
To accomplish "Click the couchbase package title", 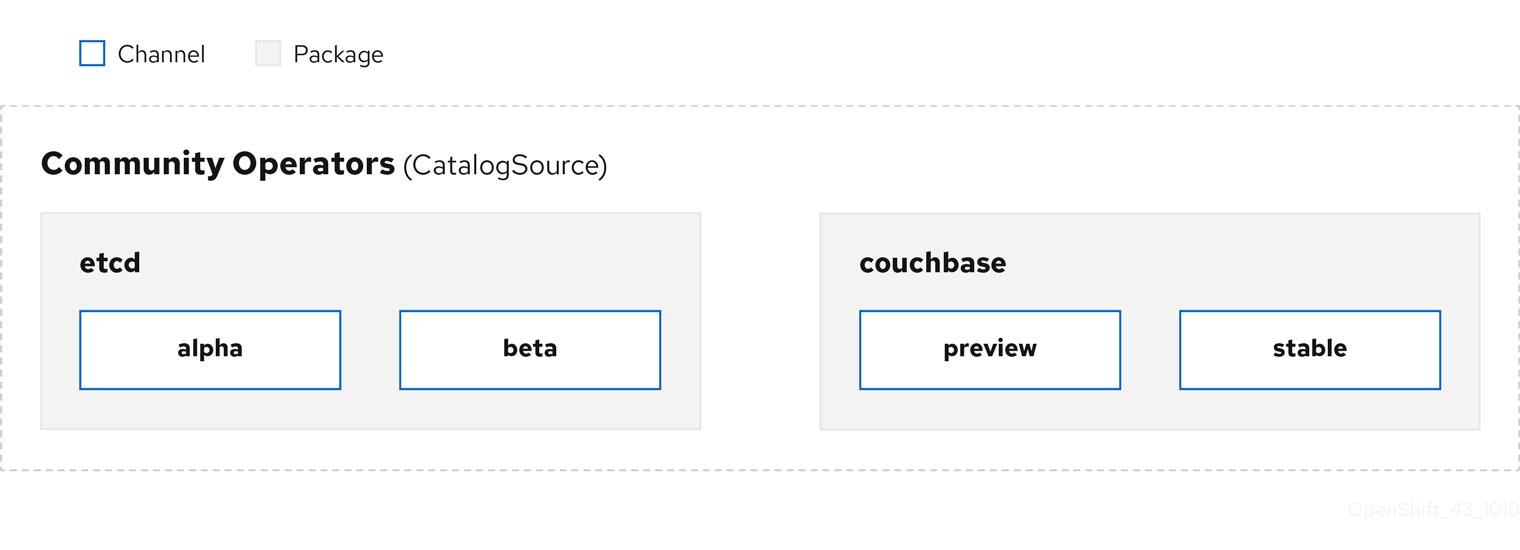I will click(932, 263).
